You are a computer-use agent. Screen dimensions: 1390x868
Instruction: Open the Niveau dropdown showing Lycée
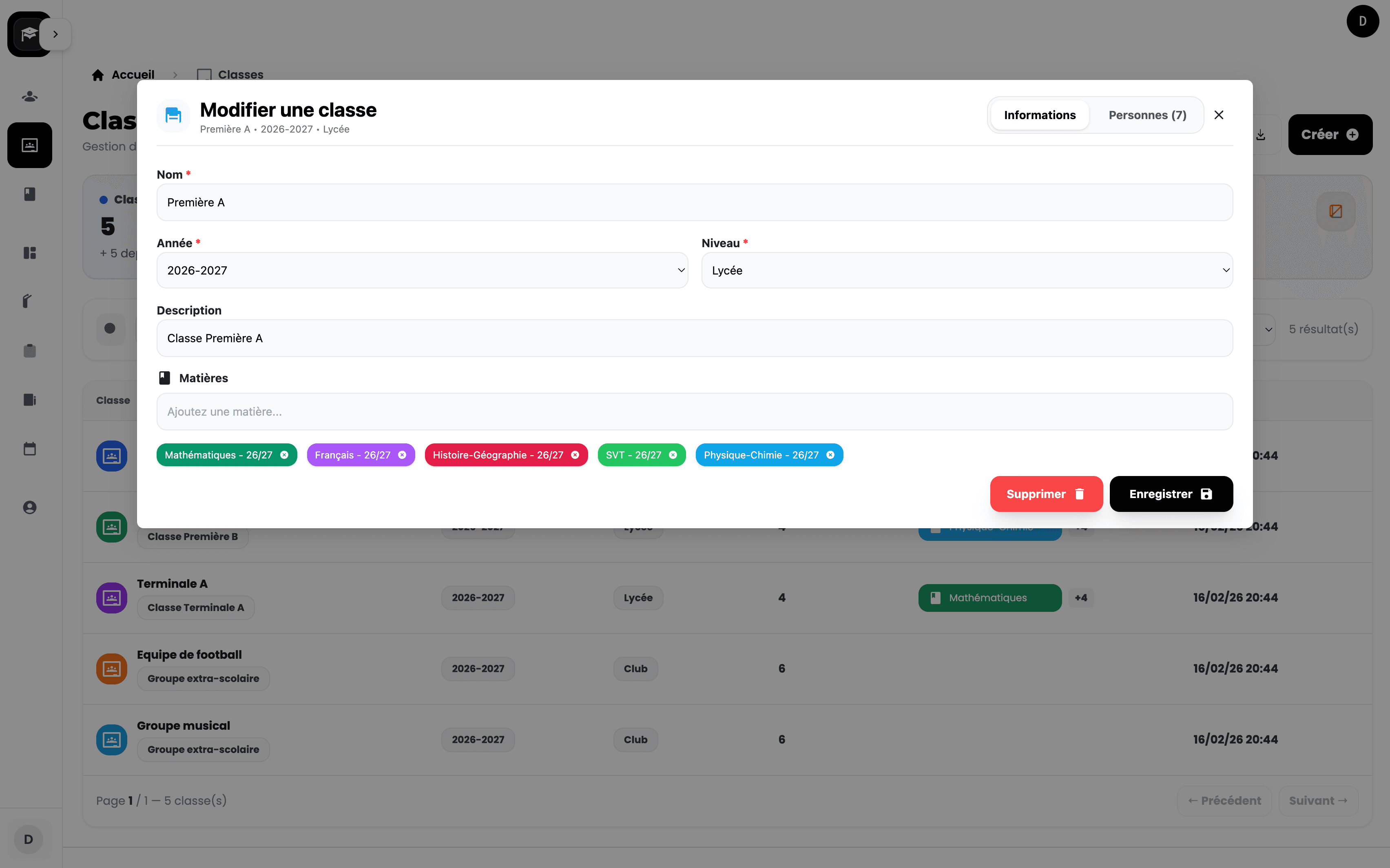[967, 270]
